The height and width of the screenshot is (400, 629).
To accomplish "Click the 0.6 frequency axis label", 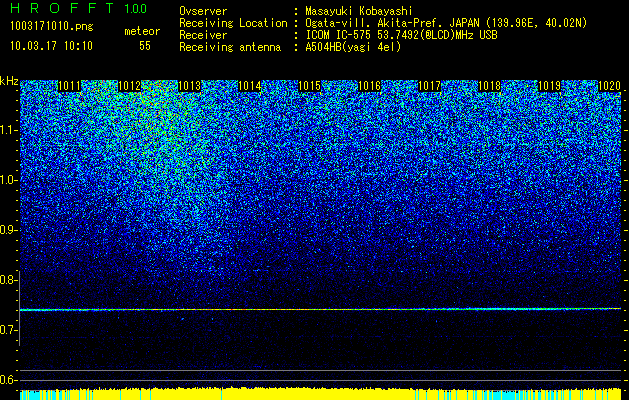I will (7, 380).
